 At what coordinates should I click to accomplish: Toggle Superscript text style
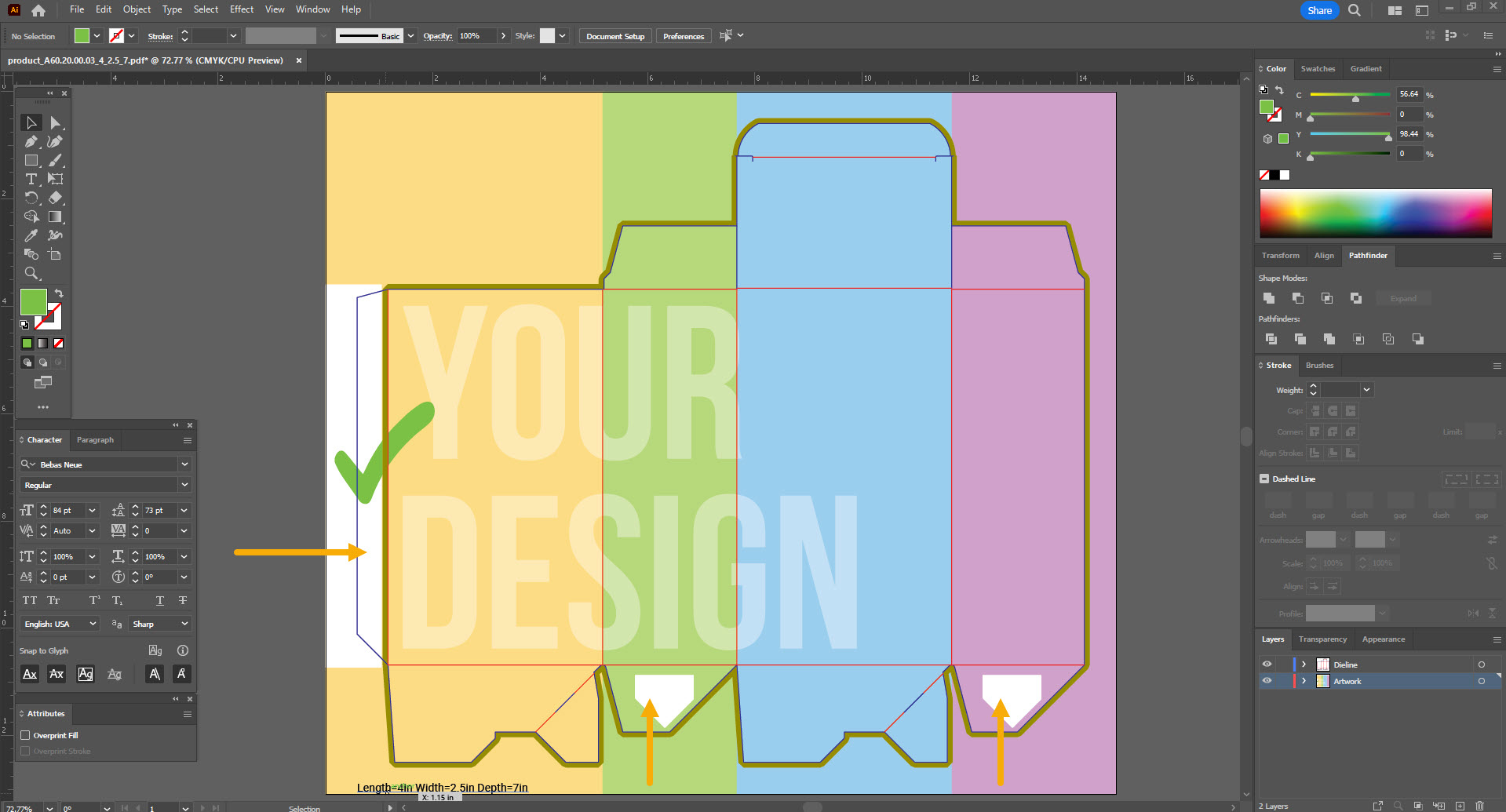pyautogui.click(x=95, y=601)
